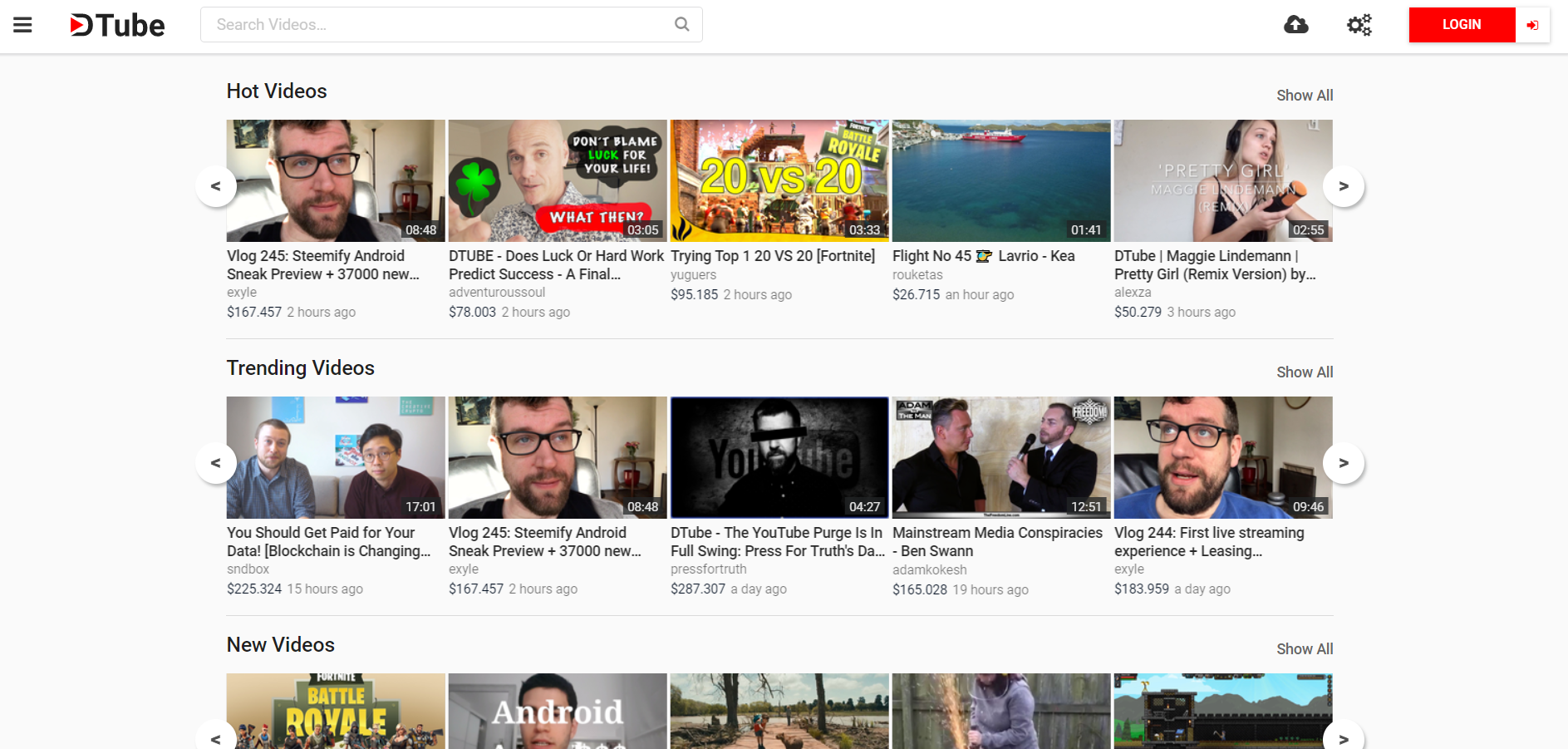Open title Flight No 45 Lavrio - Kea
The height and width of the screenshot is (749, 1568).
point(984,256)
